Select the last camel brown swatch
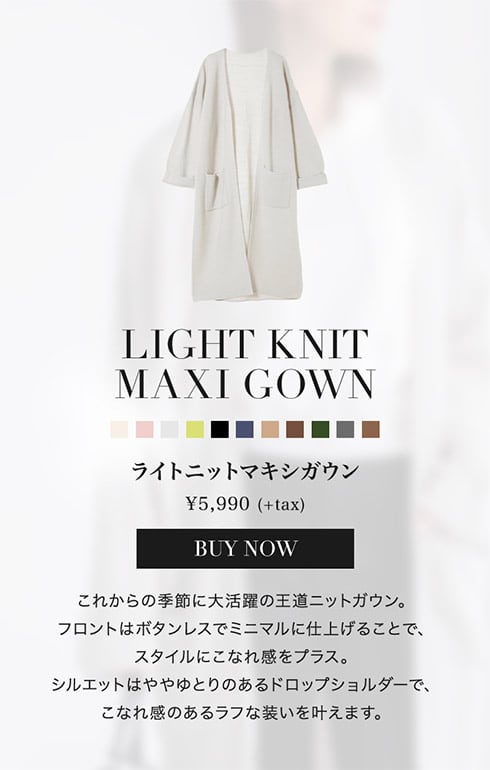The width and height of the screenshot is (490, 770). [371, 430]
